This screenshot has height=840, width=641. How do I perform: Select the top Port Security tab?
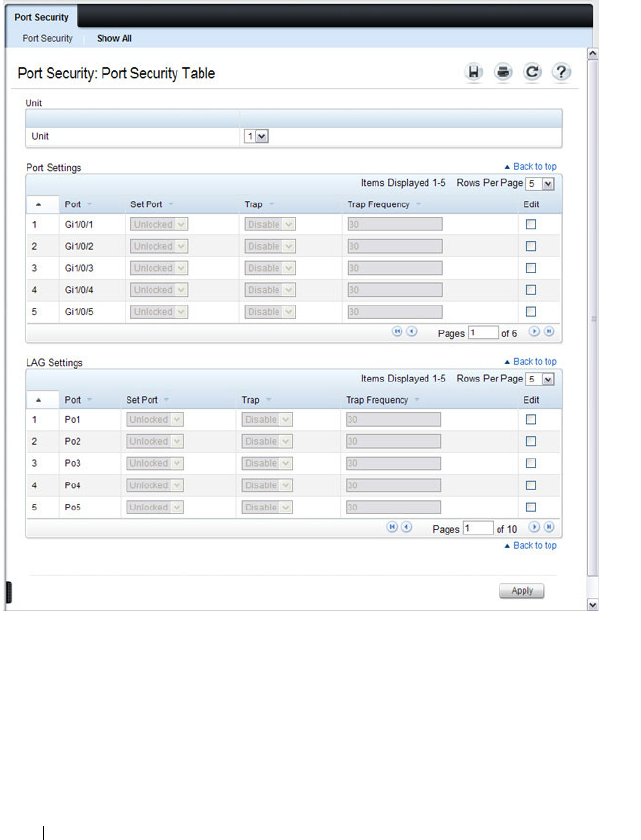click(41, 17)
